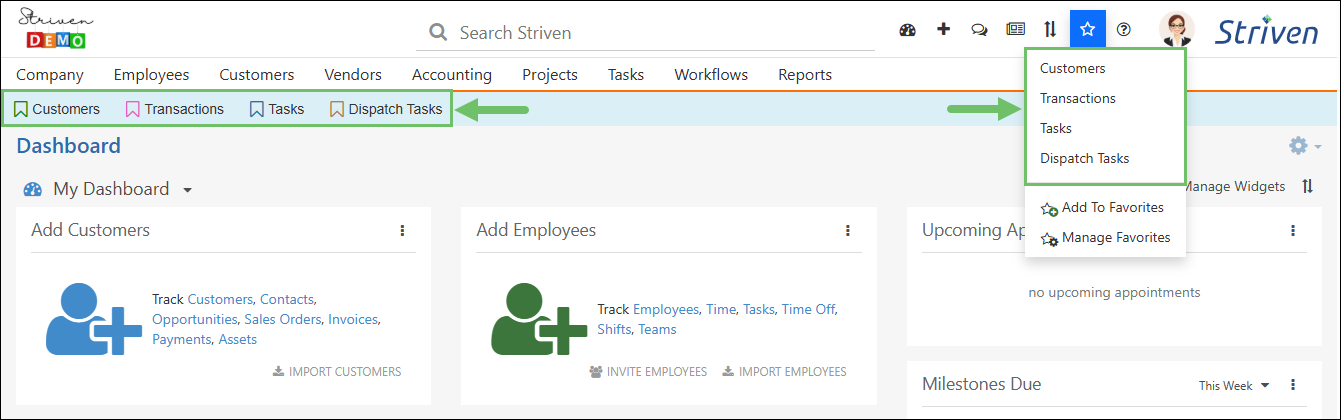Image resolution: width=1341 pixels, height=420 pixels.
Task: Open the Company menu
Action: (x=50, y=74)
